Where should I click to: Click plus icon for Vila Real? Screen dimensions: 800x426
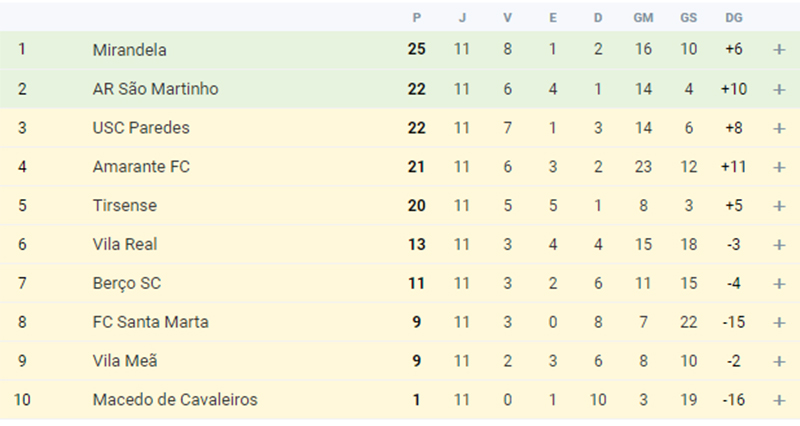(779, 244)
